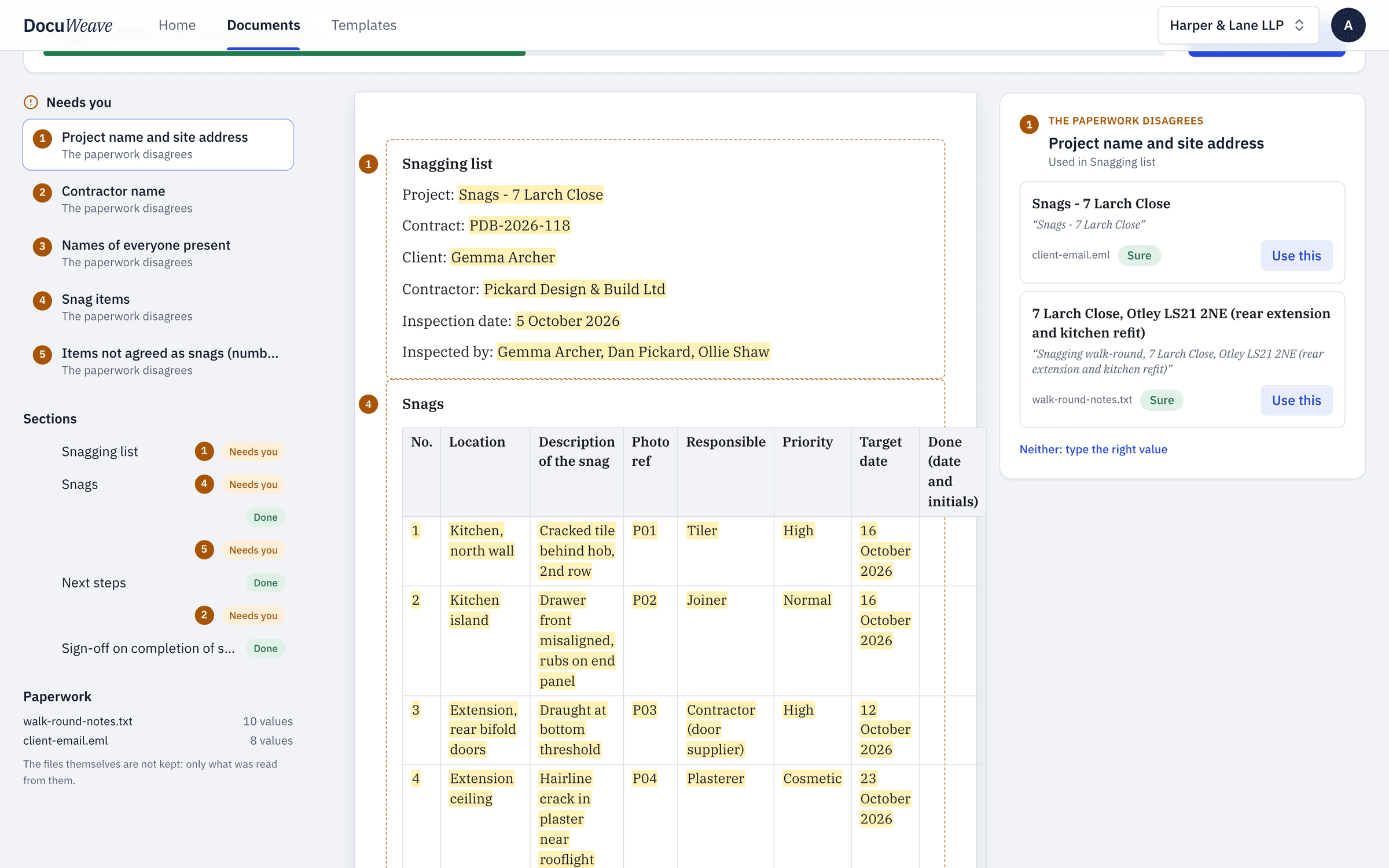The image size is (1389, 868).
Task: Use the 'Snags - 7 Larch Close' value
Action: 1296,255
